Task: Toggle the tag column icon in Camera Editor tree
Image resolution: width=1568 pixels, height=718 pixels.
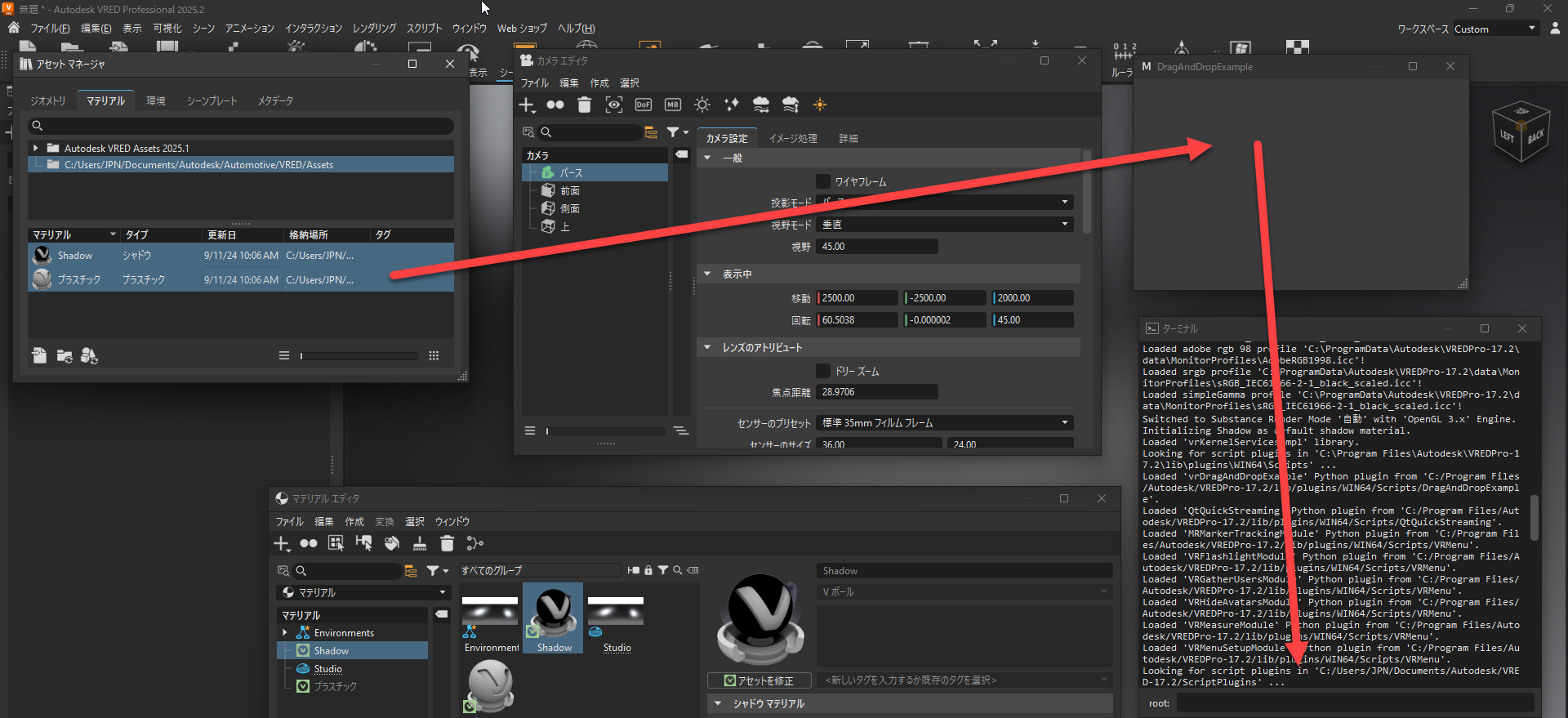Action: 682,154
